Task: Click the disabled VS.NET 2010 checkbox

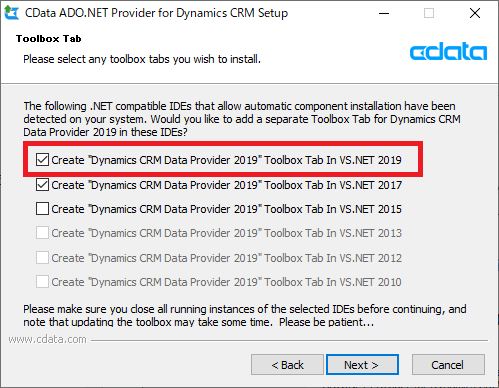Action: pyautogui.click(x=42, y=282)
